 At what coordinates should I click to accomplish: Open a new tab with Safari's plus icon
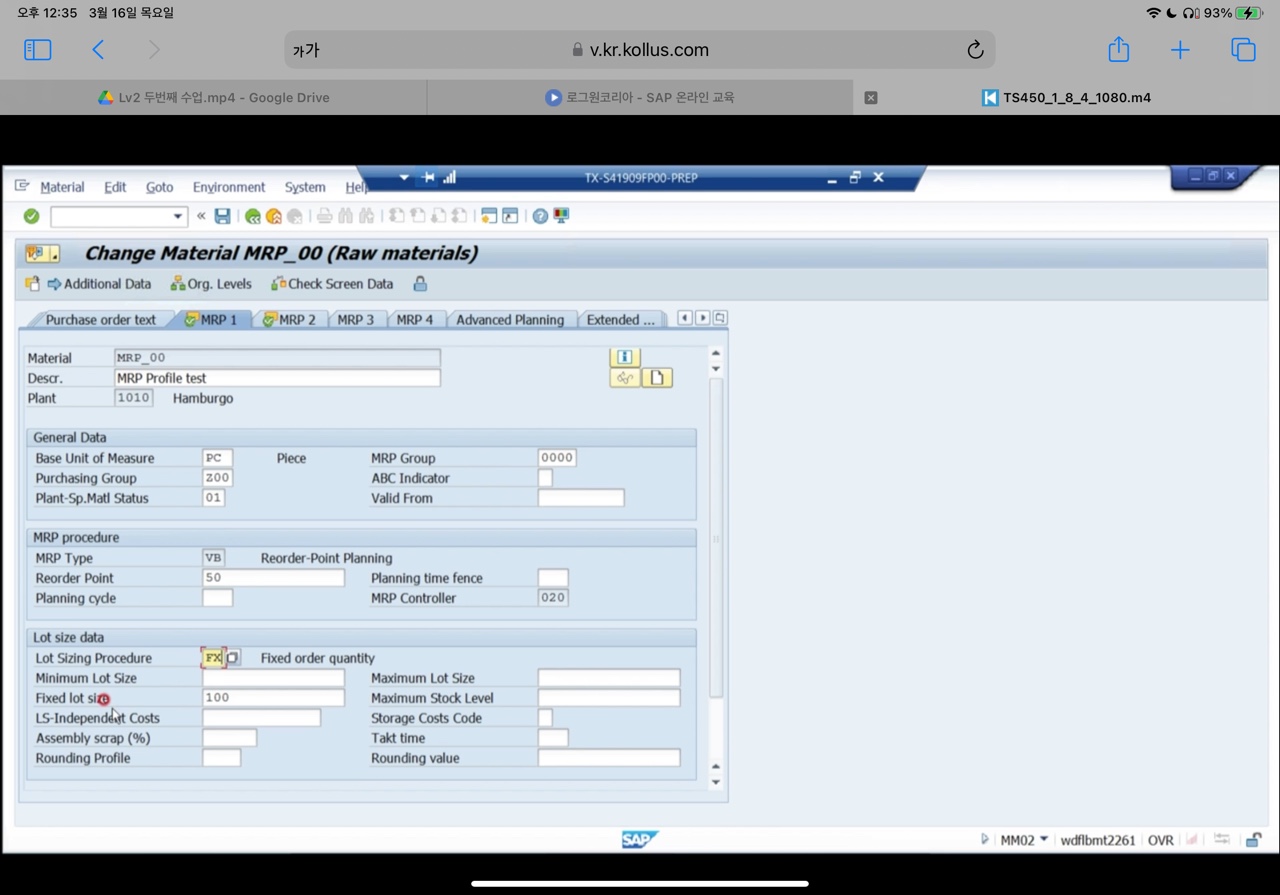[x=1180, y=50]
